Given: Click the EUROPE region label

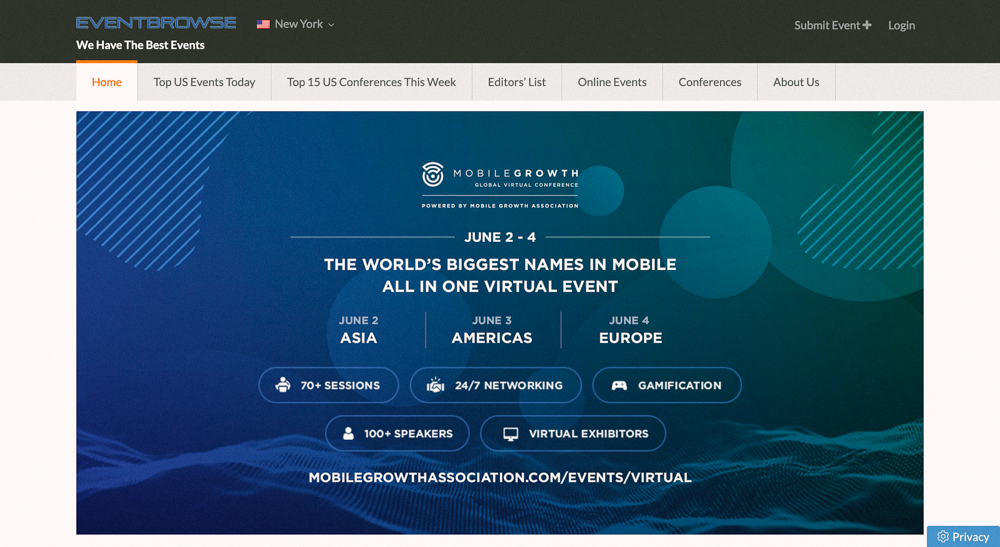Looking at the screenshot, I should coord(630,338).
